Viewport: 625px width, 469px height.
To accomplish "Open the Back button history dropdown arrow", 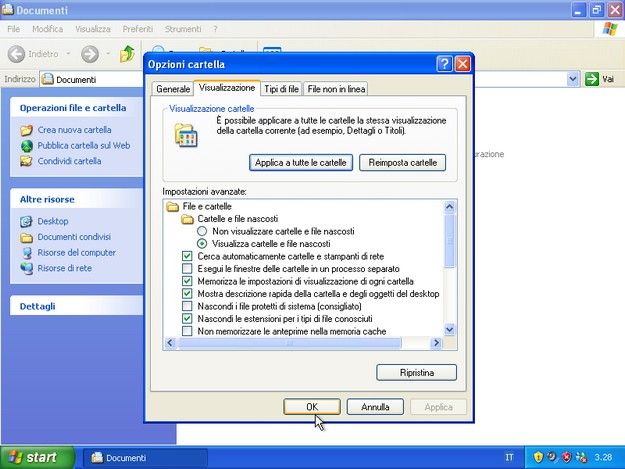I will [x=67, y=54].
